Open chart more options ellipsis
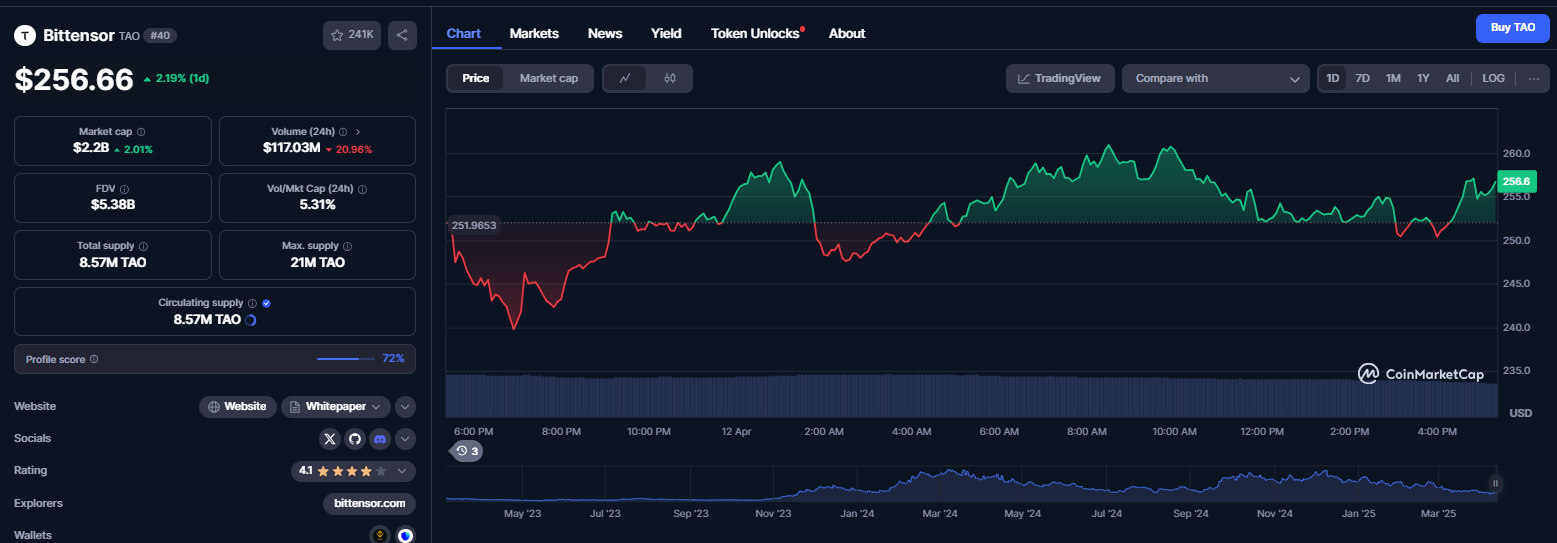 click(1534, 78)
